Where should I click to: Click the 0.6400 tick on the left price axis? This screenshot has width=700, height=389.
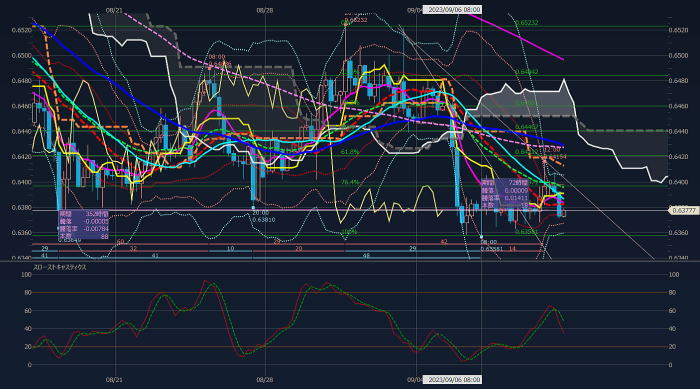[22, 182]
